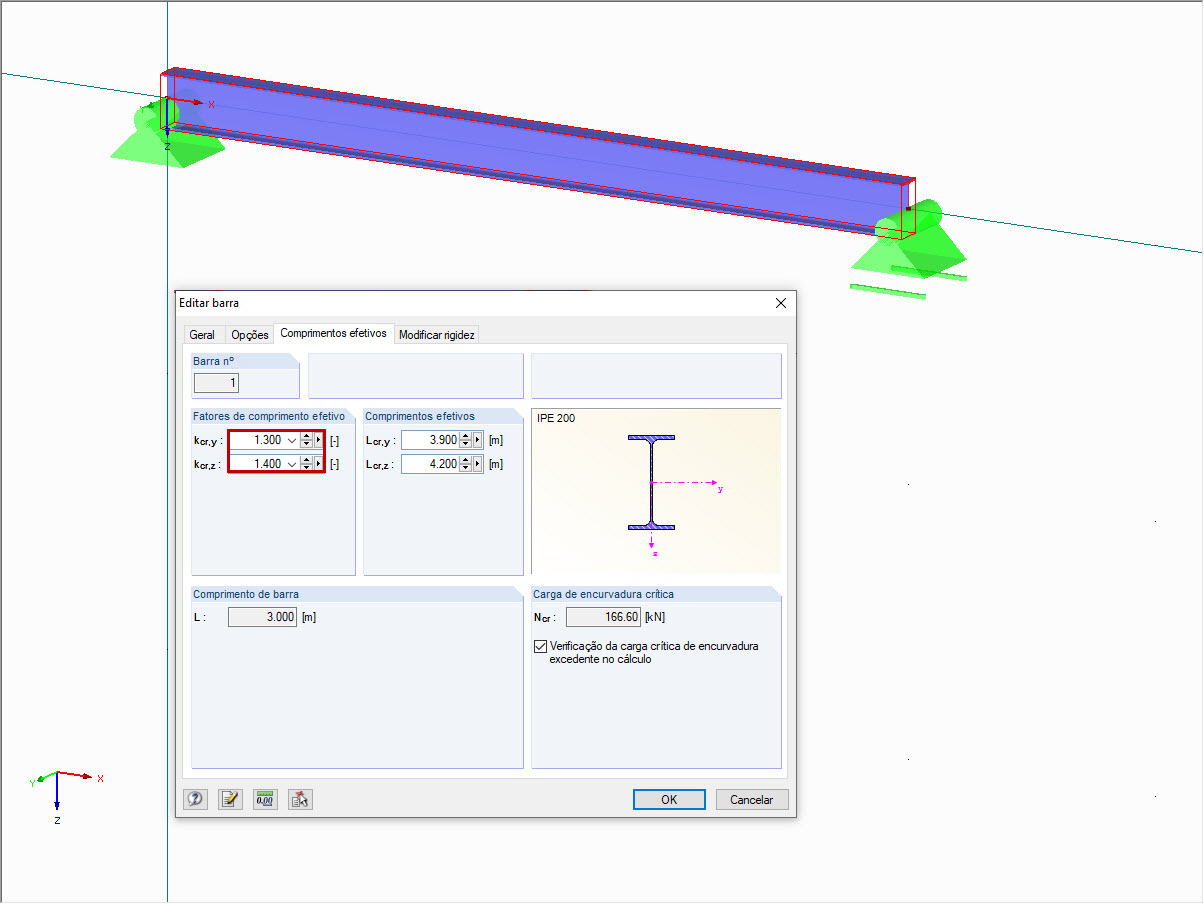Screen dimensions: 1204x904
Task: Click the Lcr,z field showing 4.200
Action: coord(430,464)
